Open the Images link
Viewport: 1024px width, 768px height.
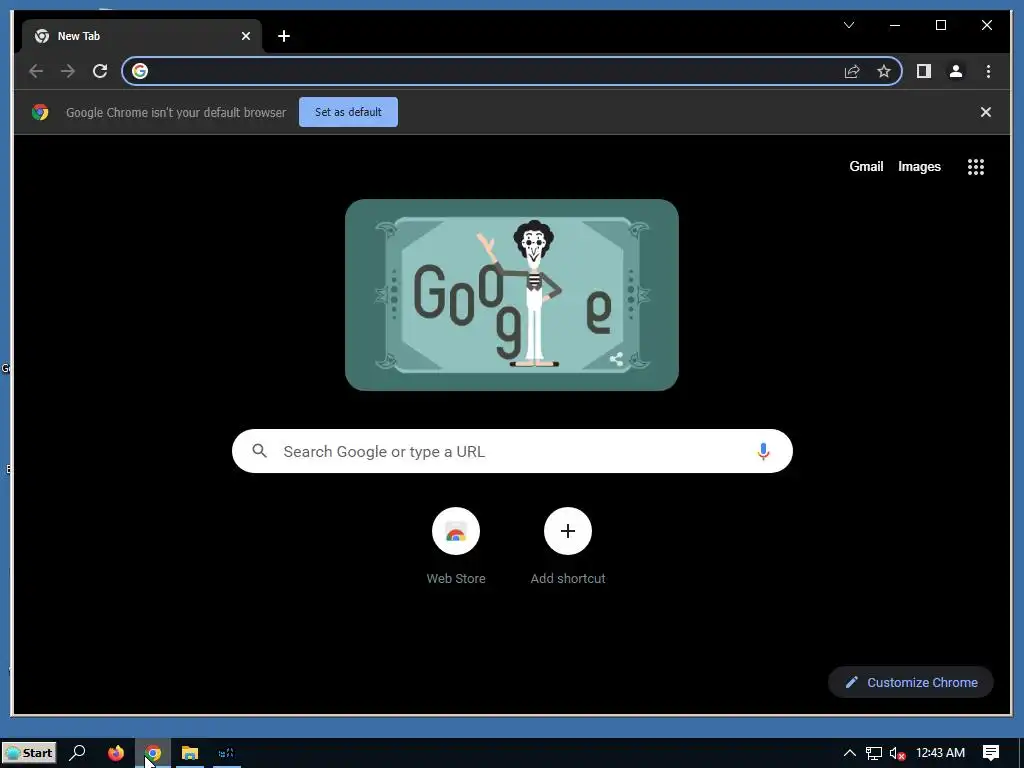pos(919,167)
